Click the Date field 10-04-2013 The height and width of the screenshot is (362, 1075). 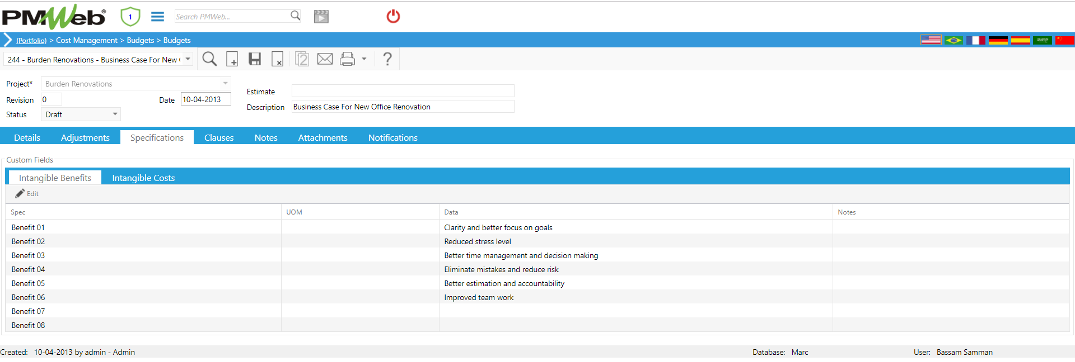pos(206,99)
